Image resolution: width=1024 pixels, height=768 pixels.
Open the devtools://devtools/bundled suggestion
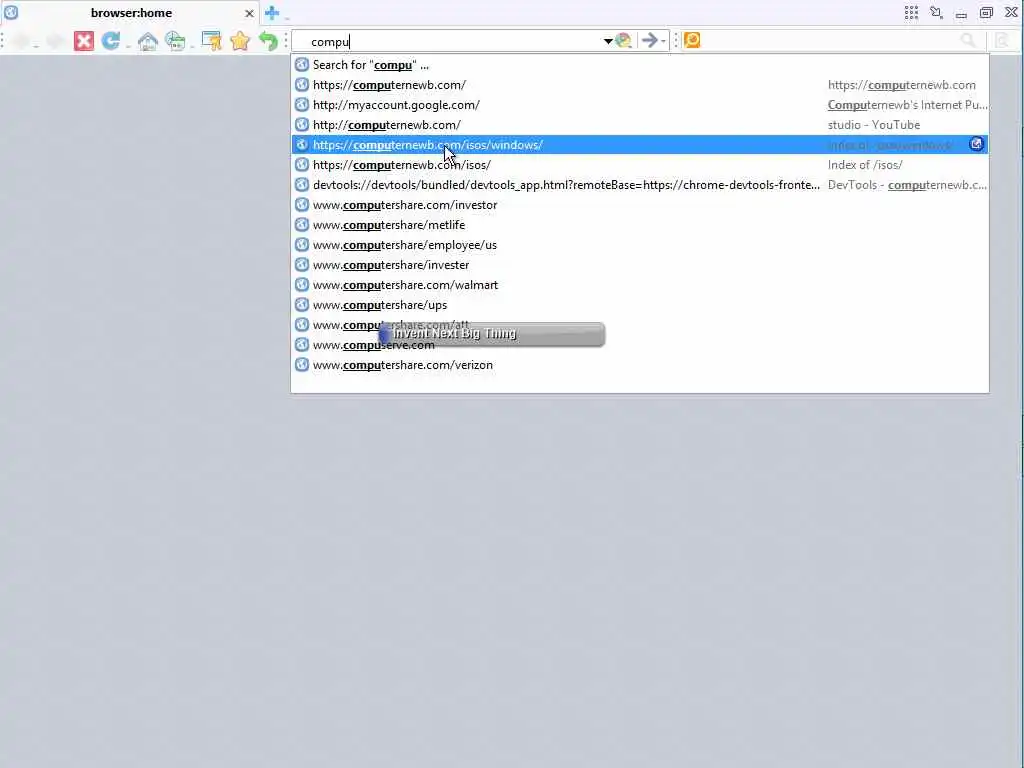click(640, 185)
